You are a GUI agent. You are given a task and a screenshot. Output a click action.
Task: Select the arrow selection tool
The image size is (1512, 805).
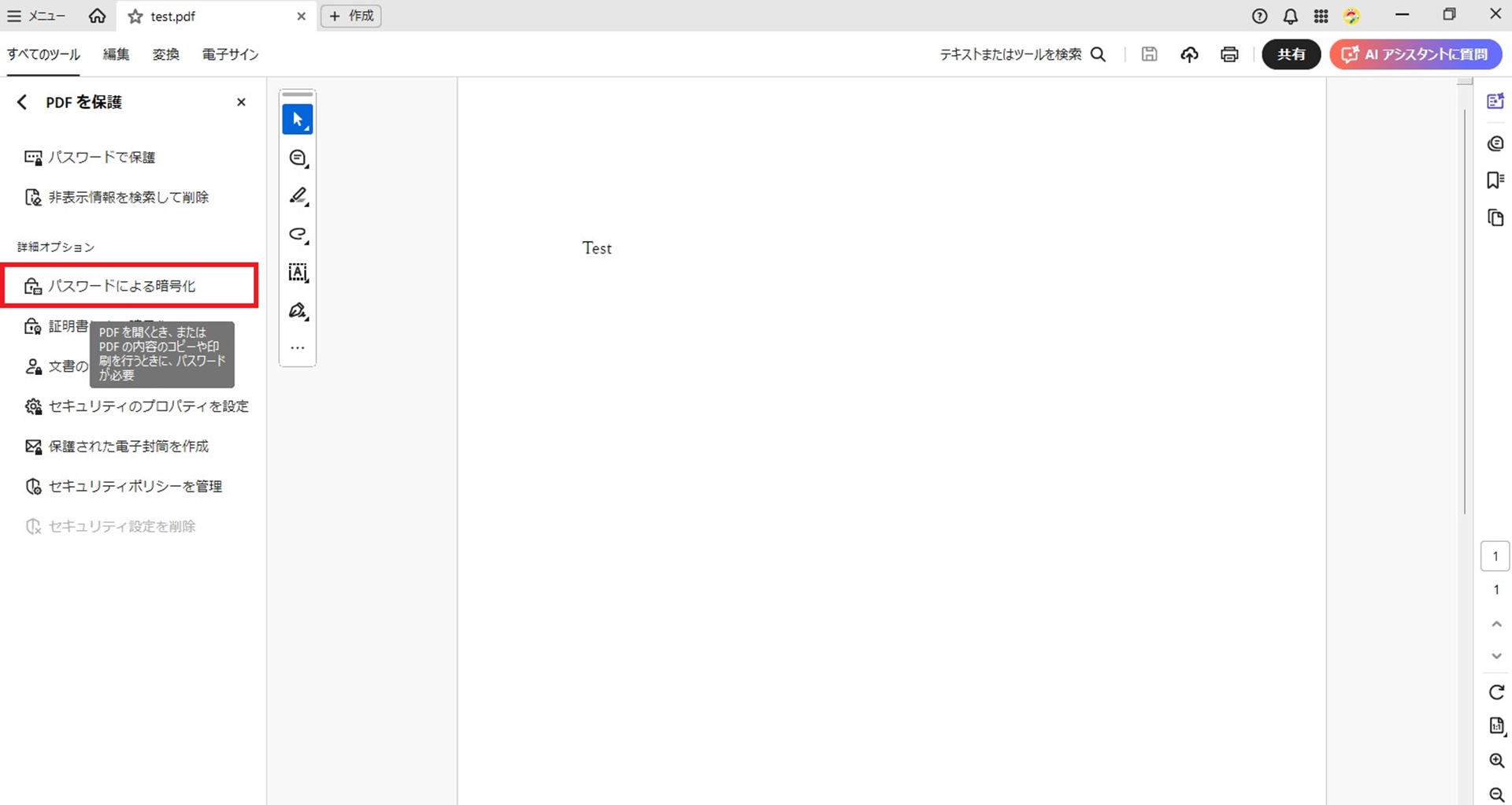tap(297, 120)
